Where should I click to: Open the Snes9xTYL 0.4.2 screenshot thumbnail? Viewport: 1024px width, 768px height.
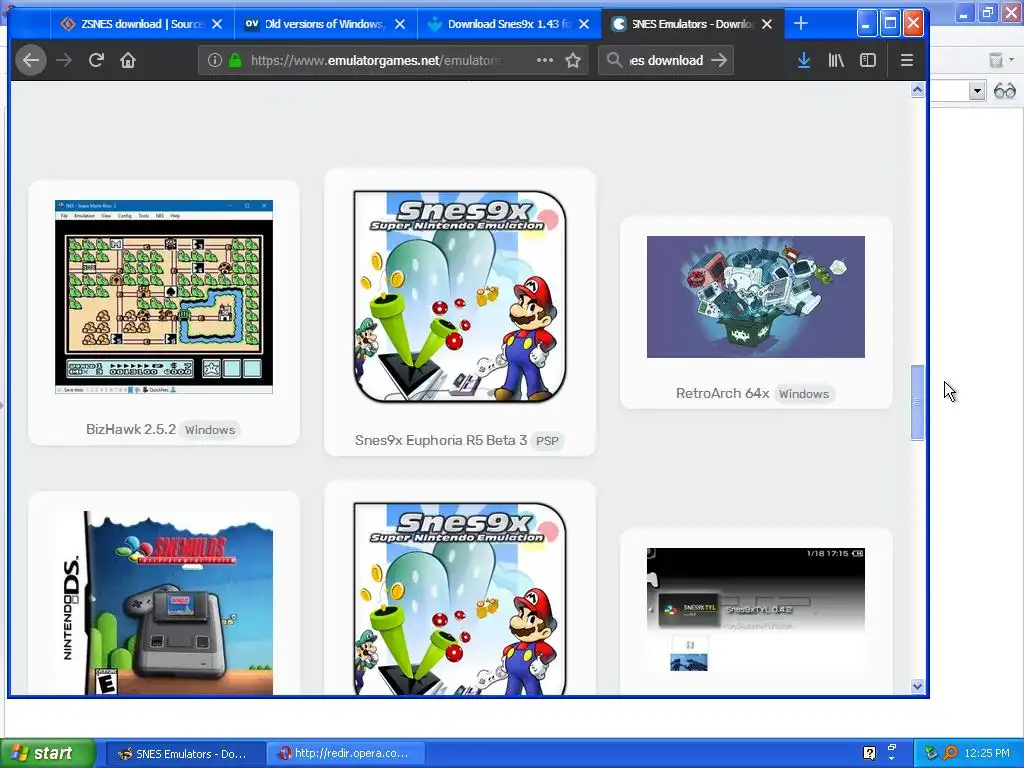coord(756,611)
